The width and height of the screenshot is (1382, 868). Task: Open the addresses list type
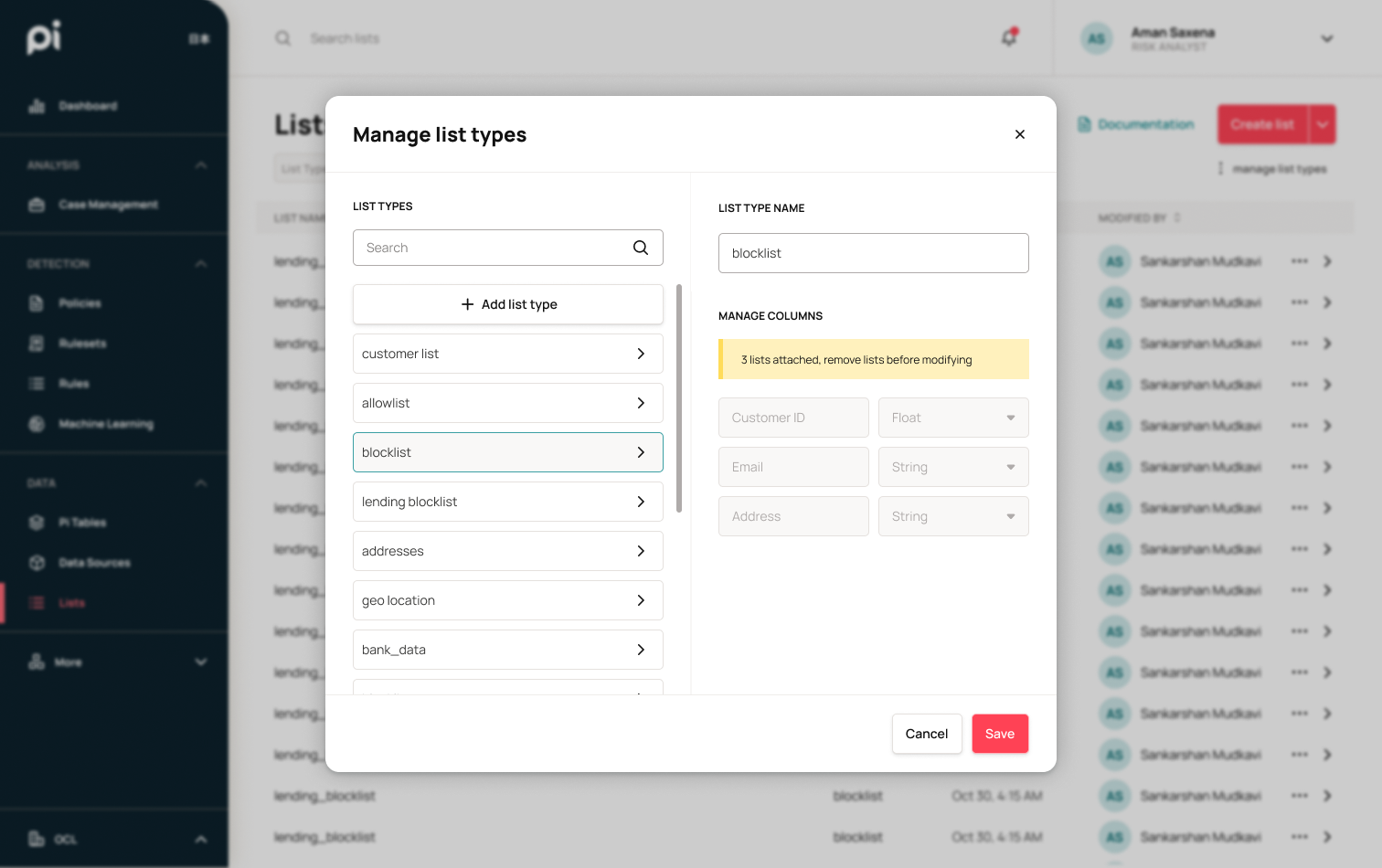(x=508, y=551)
